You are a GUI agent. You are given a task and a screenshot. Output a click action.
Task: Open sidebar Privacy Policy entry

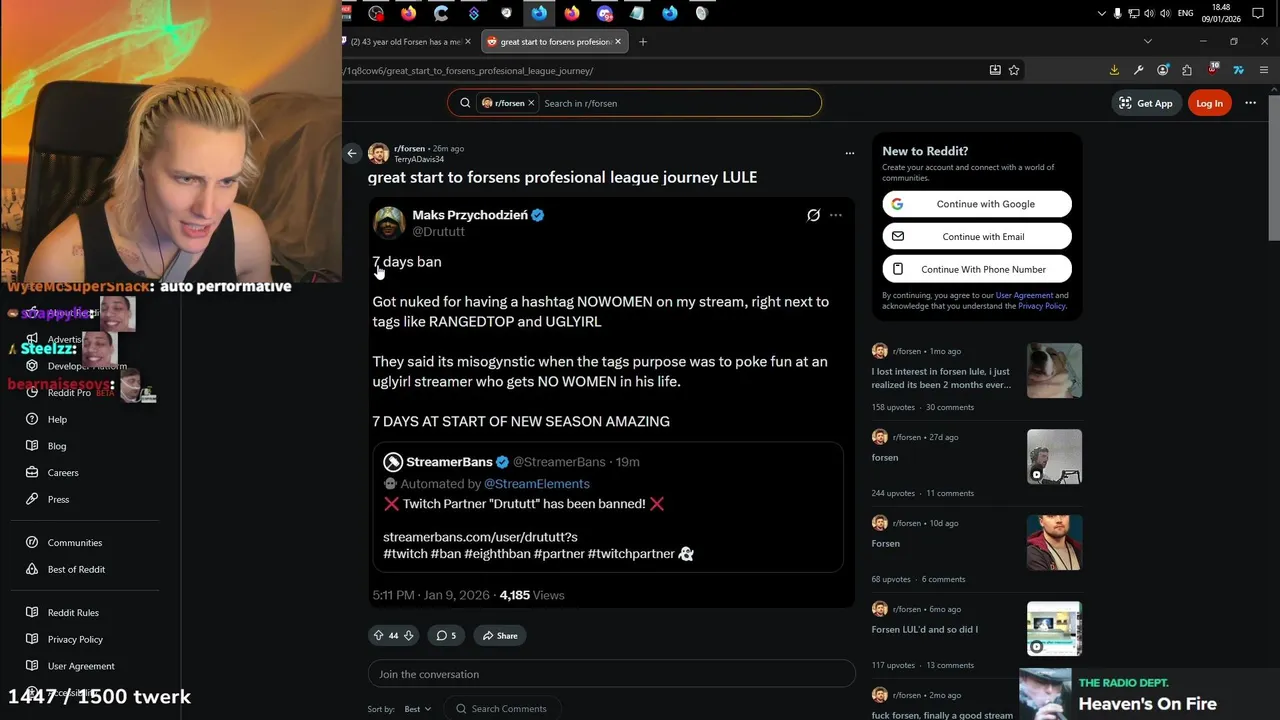click(x=75, y=639)
